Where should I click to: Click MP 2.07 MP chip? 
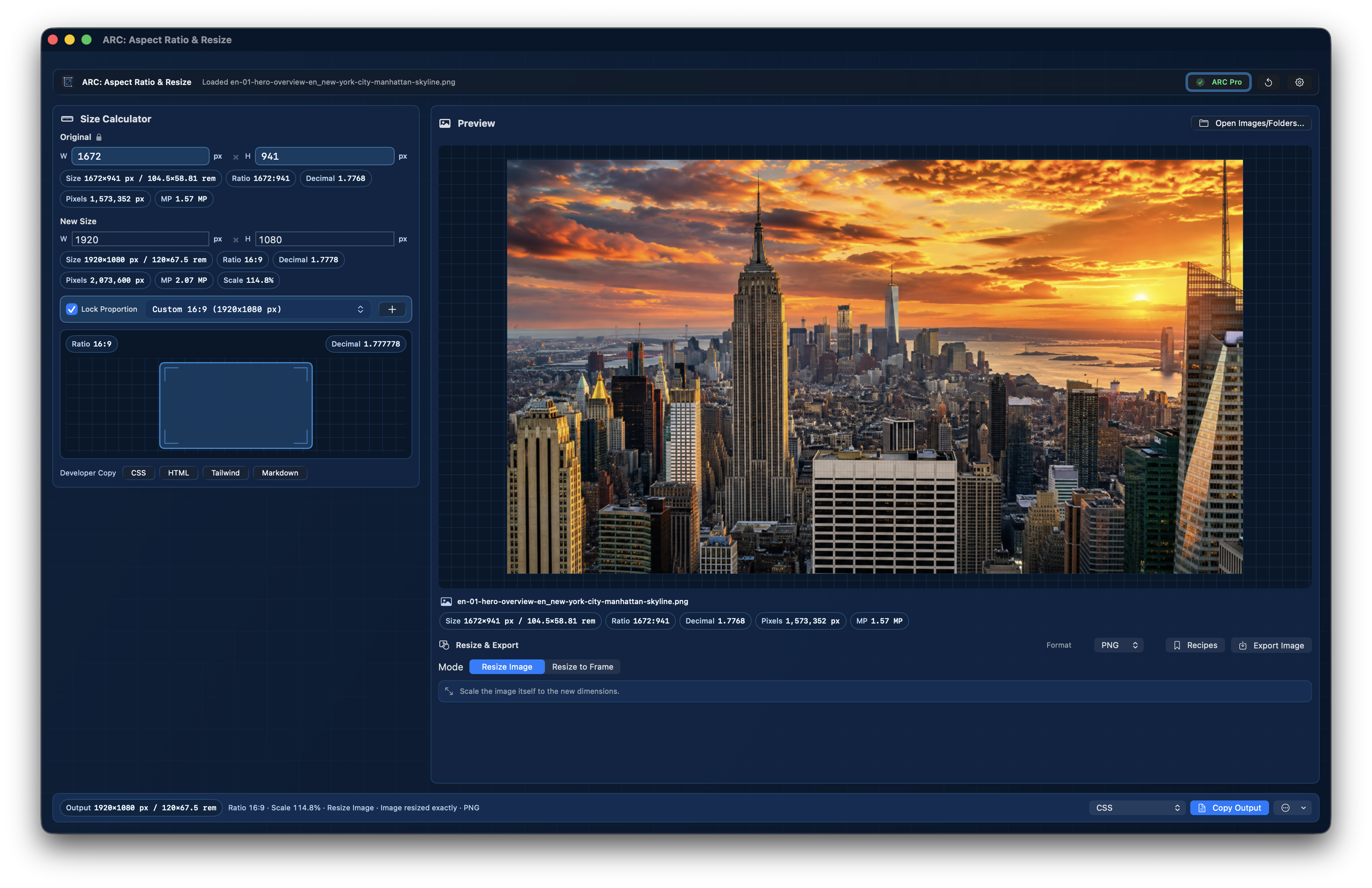[x=184, y=280]
